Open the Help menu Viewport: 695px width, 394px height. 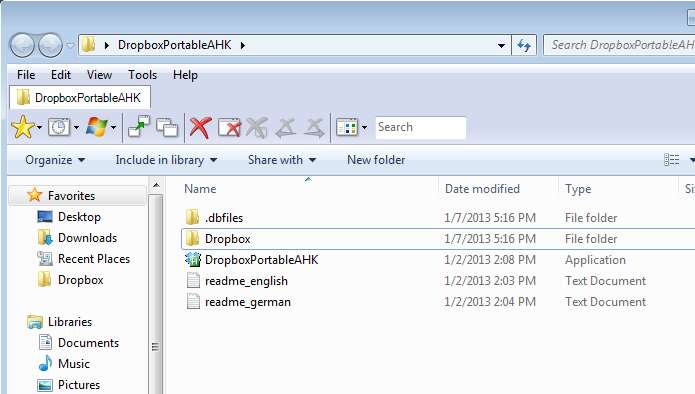185,75
